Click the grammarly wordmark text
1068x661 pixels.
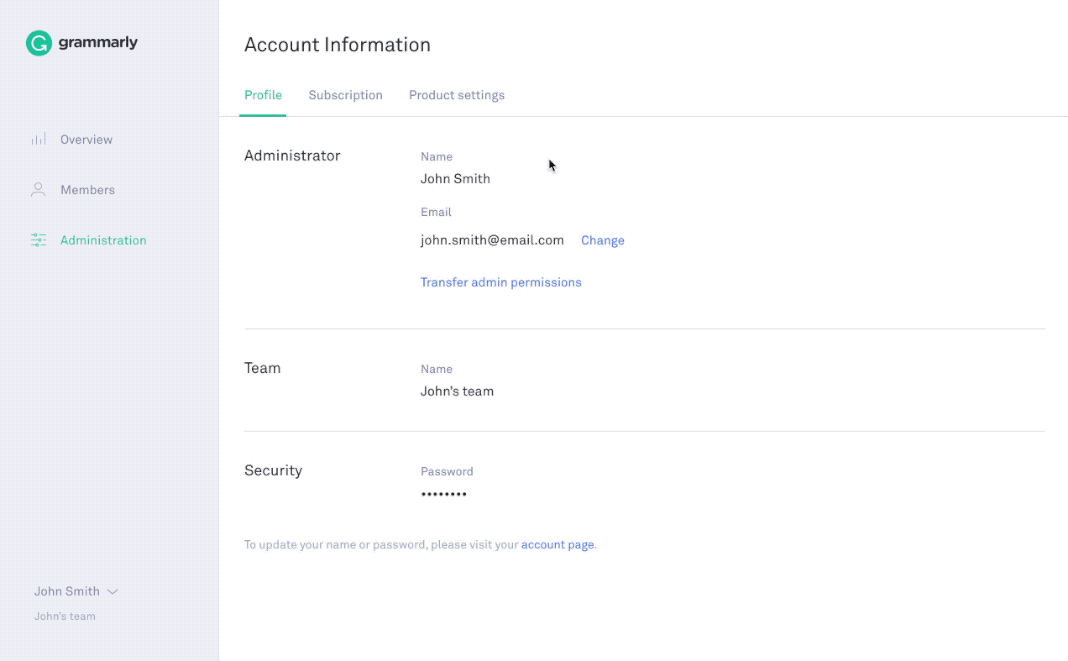coord(98,43)
